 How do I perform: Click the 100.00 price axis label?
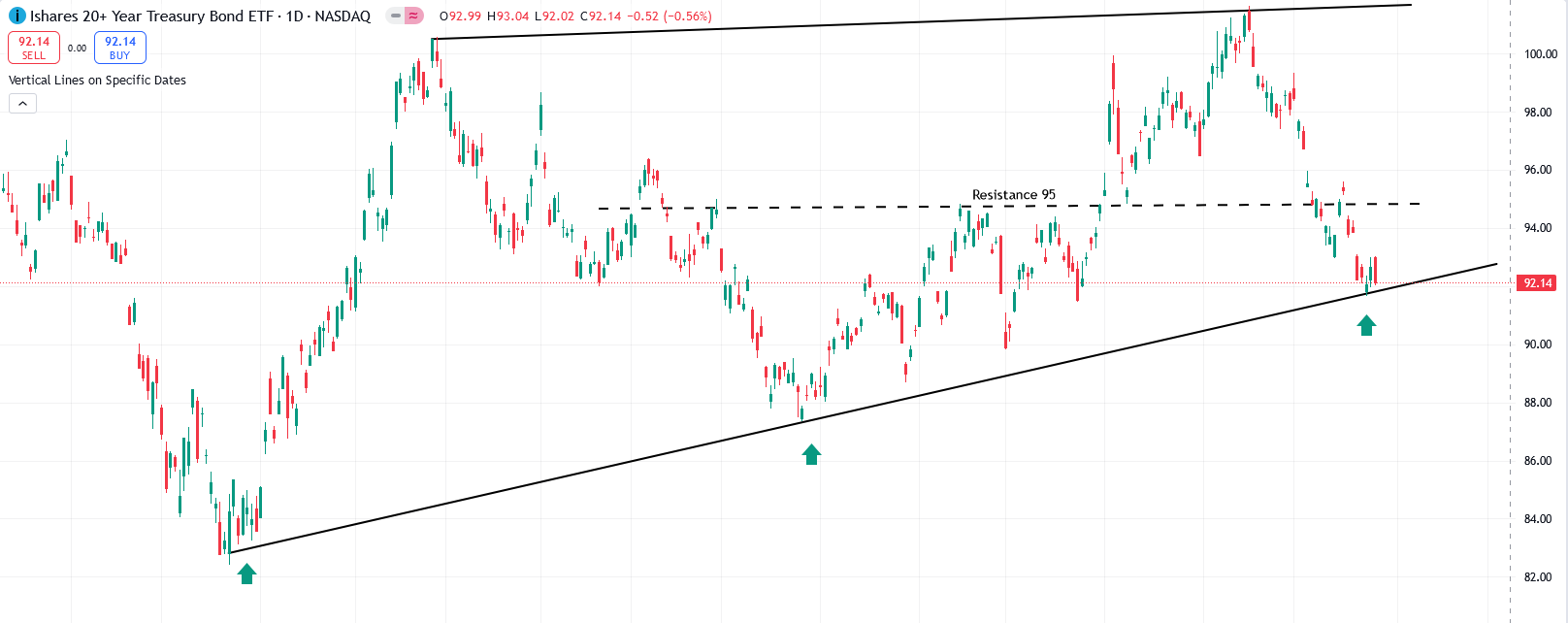coord(1540,54)
